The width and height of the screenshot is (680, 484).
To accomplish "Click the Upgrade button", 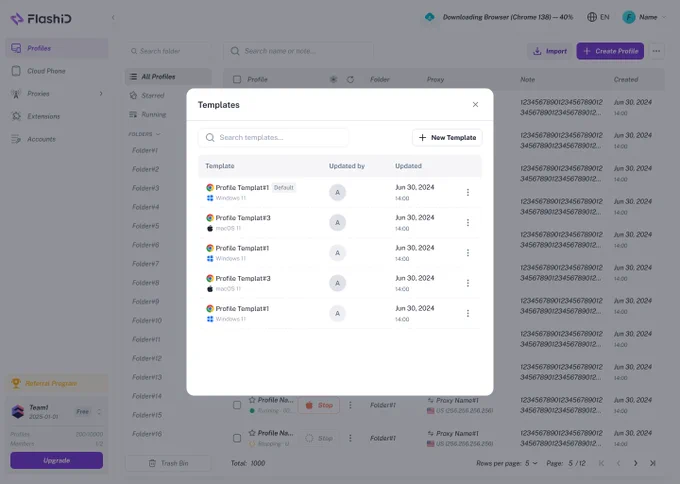I will click(x=57, y=460).
